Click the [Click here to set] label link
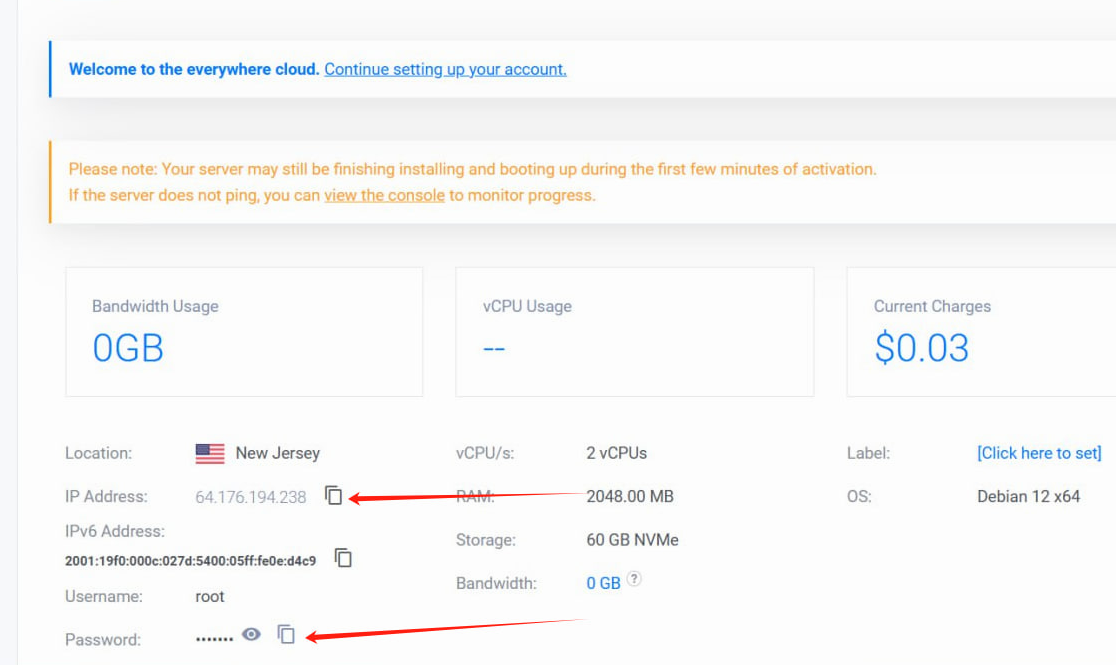 1039,453
